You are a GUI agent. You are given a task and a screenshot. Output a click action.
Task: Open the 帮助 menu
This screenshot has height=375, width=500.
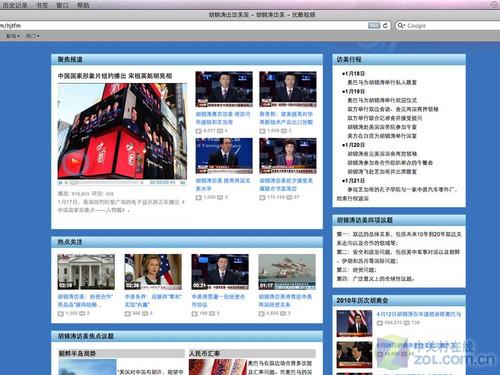point(83,5)
